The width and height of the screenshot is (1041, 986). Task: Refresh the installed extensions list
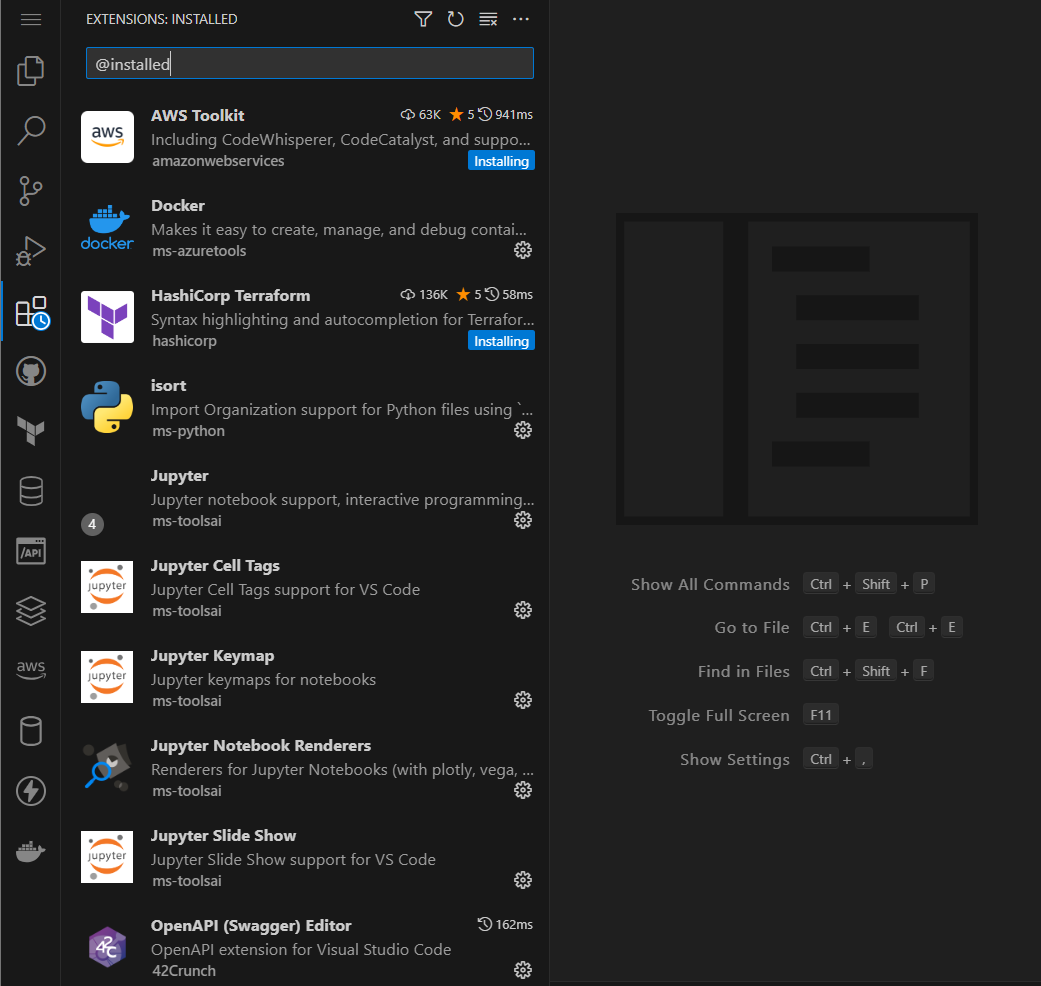point(455,19)
